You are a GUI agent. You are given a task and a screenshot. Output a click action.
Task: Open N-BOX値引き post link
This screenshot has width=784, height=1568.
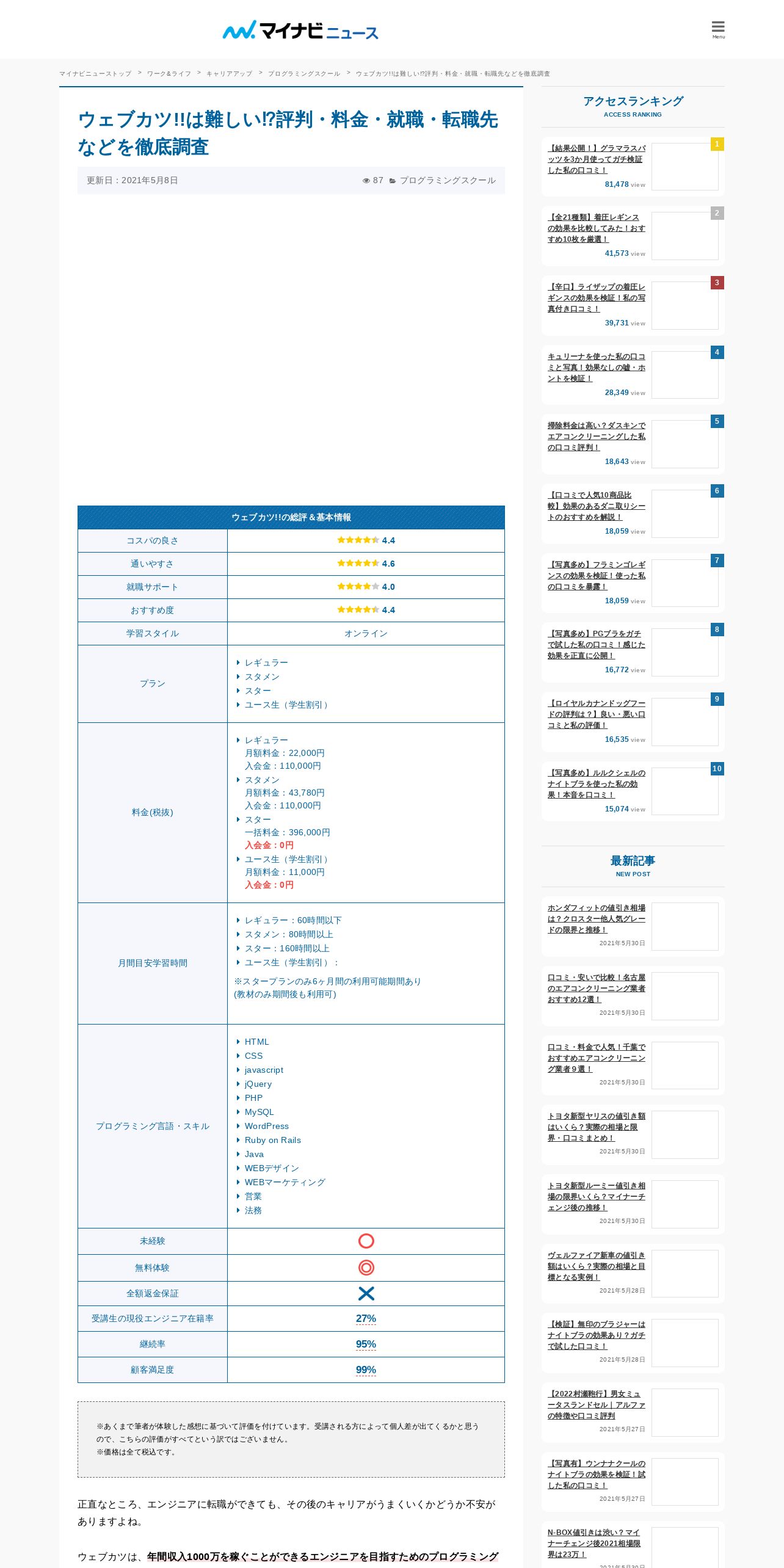click(594, 1544)
